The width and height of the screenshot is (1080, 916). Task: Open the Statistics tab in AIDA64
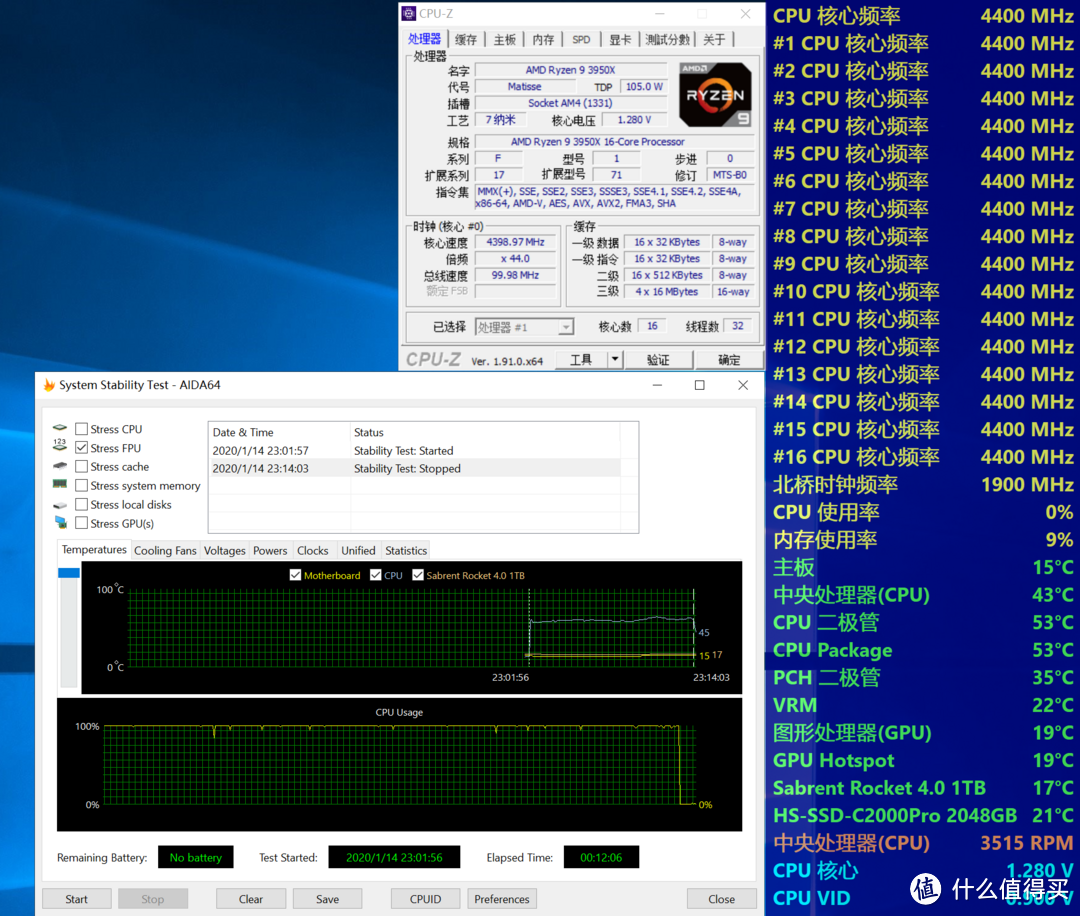pos(406,550)
